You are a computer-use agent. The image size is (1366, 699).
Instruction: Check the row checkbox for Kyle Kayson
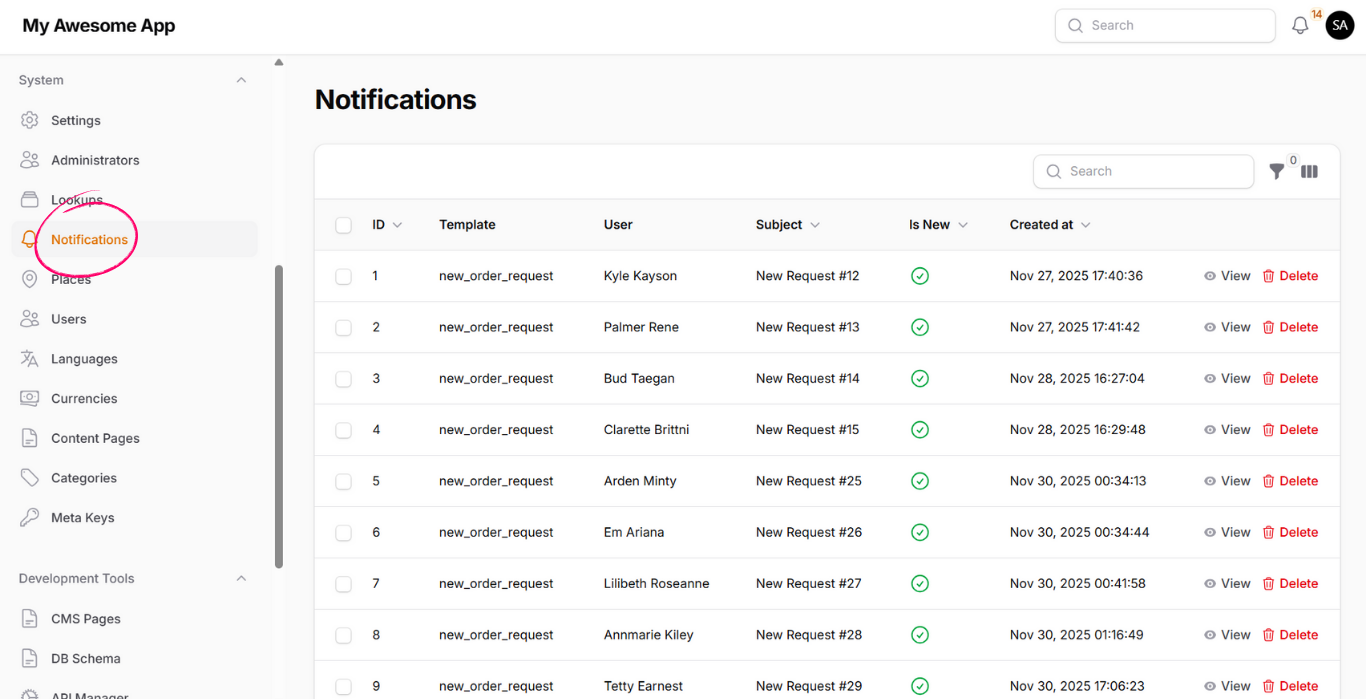point(343,276)
